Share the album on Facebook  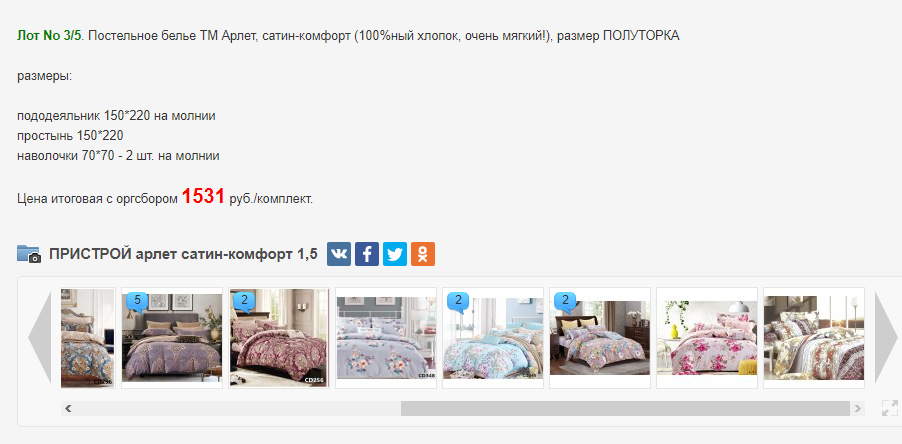point(366,254)
